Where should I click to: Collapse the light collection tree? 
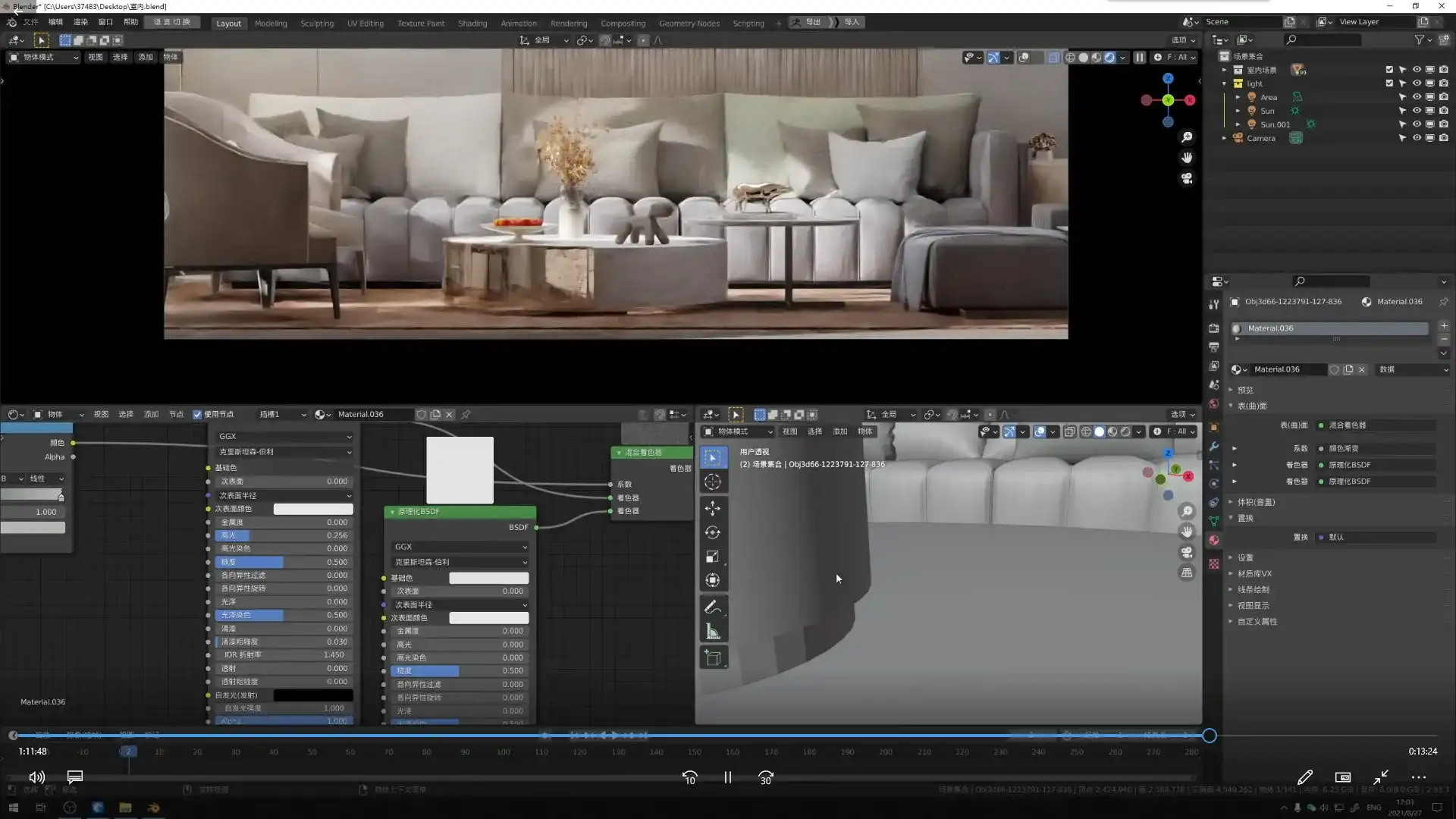[1224, 83]
